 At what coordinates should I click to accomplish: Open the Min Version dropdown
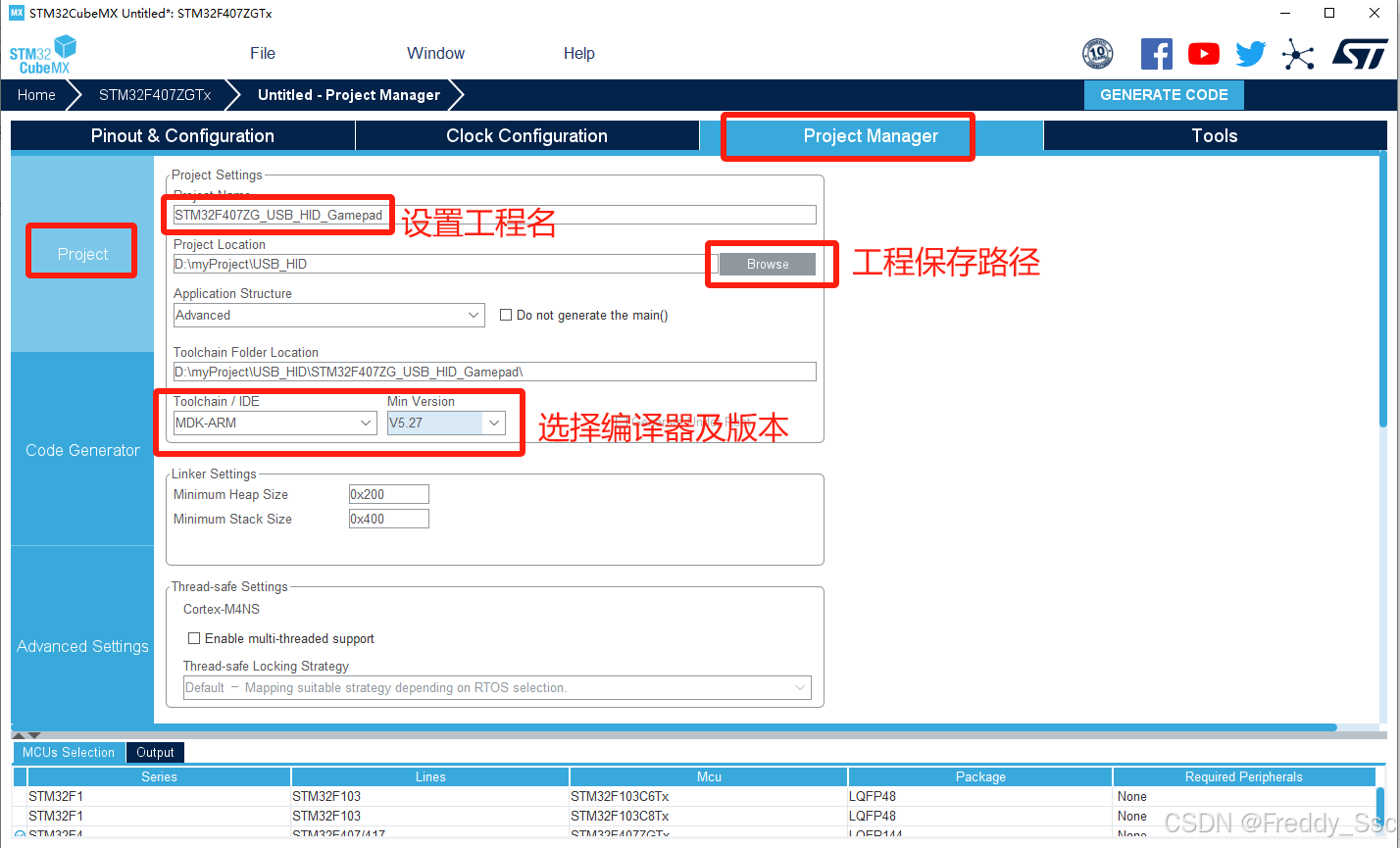pyautogui.click(x=446, y=423)
